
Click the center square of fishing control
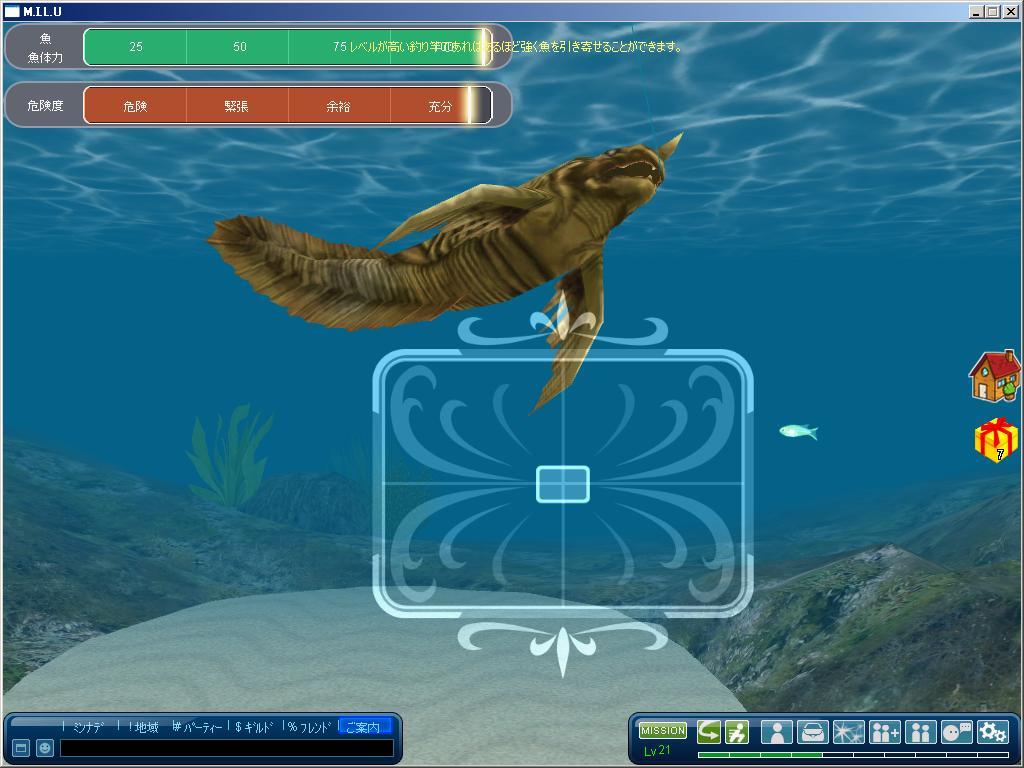point(563,484)
